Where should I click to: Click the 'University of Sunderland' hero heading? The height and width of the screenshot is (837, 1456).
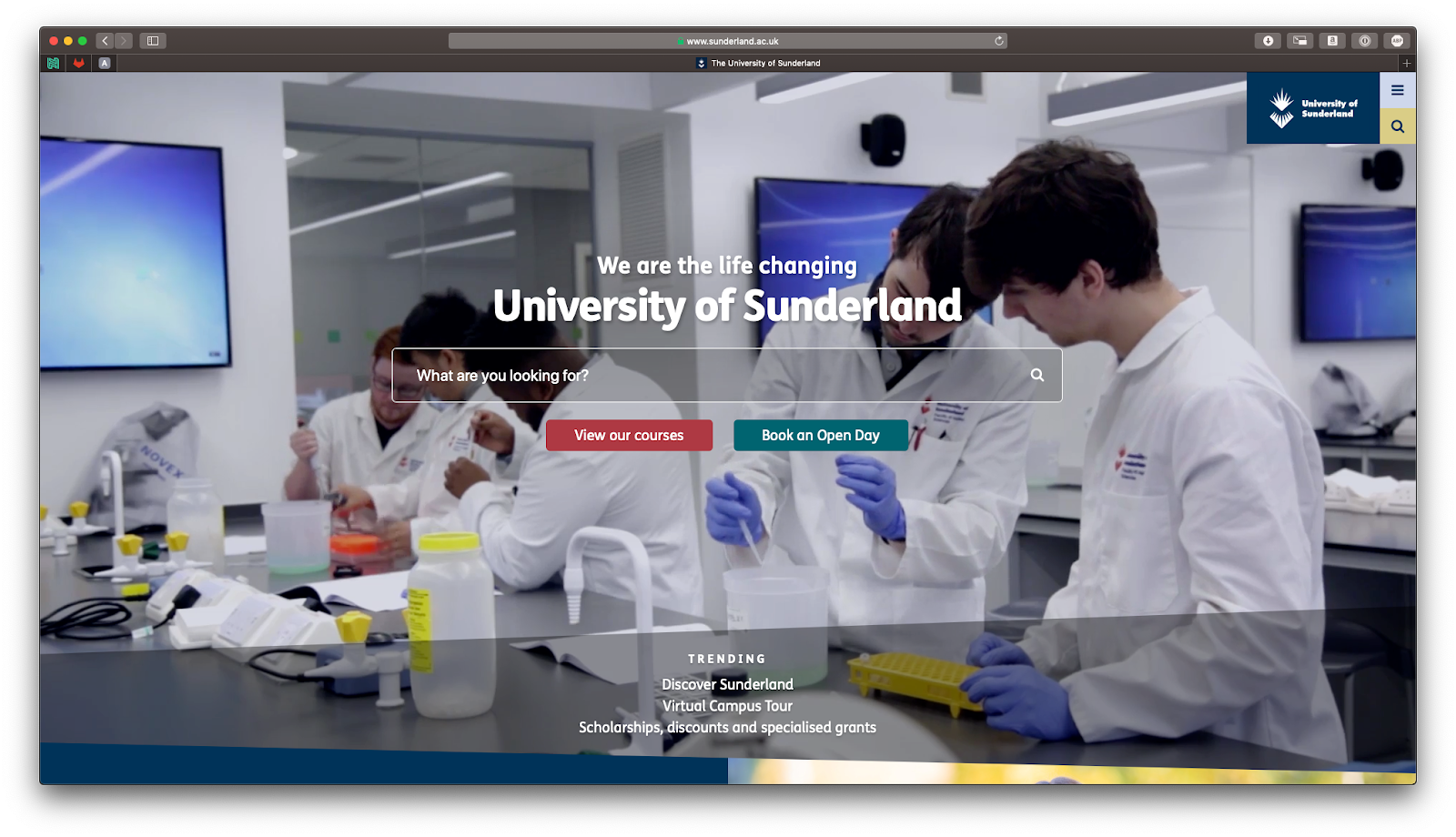727,306
